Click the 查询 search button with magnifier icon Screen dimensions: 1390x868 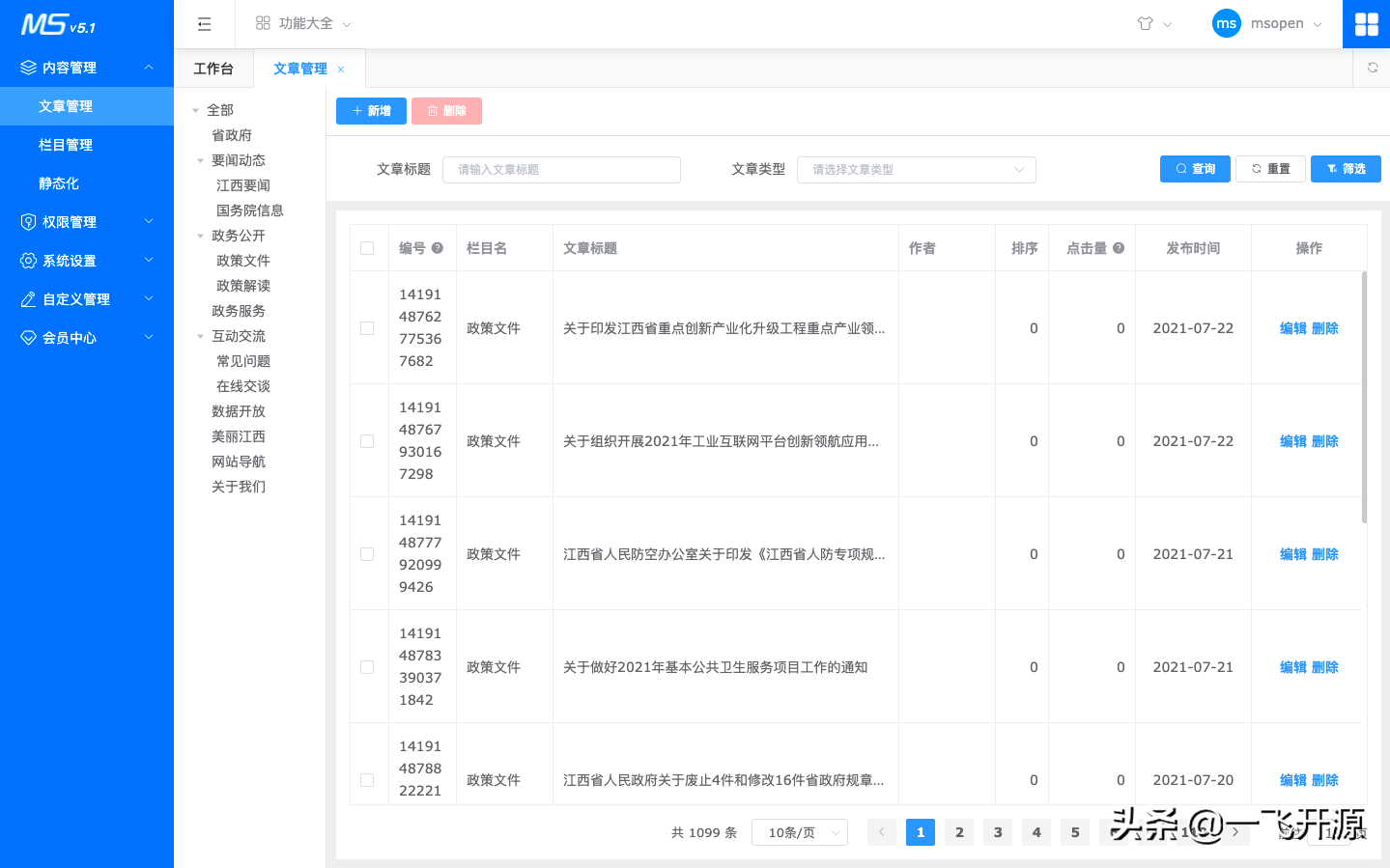1195,168
